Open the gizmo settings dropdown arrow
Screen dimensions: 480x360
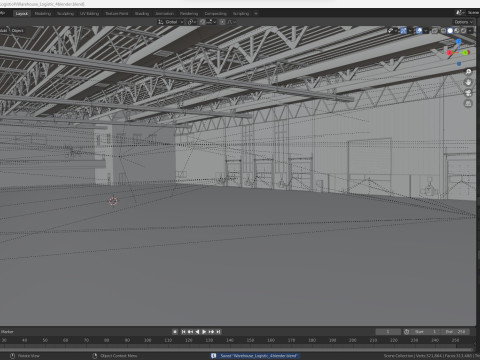[410, 31]
